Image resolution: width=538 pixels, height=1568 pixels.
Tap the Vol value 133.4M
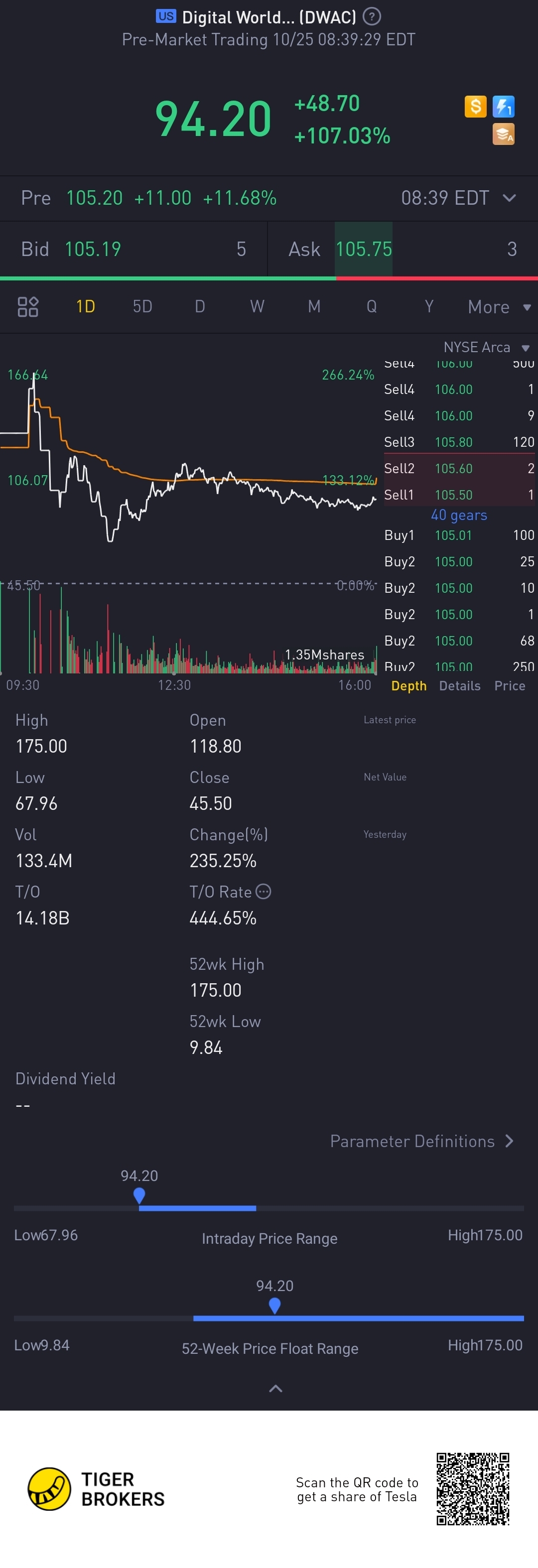click(44, 861)
